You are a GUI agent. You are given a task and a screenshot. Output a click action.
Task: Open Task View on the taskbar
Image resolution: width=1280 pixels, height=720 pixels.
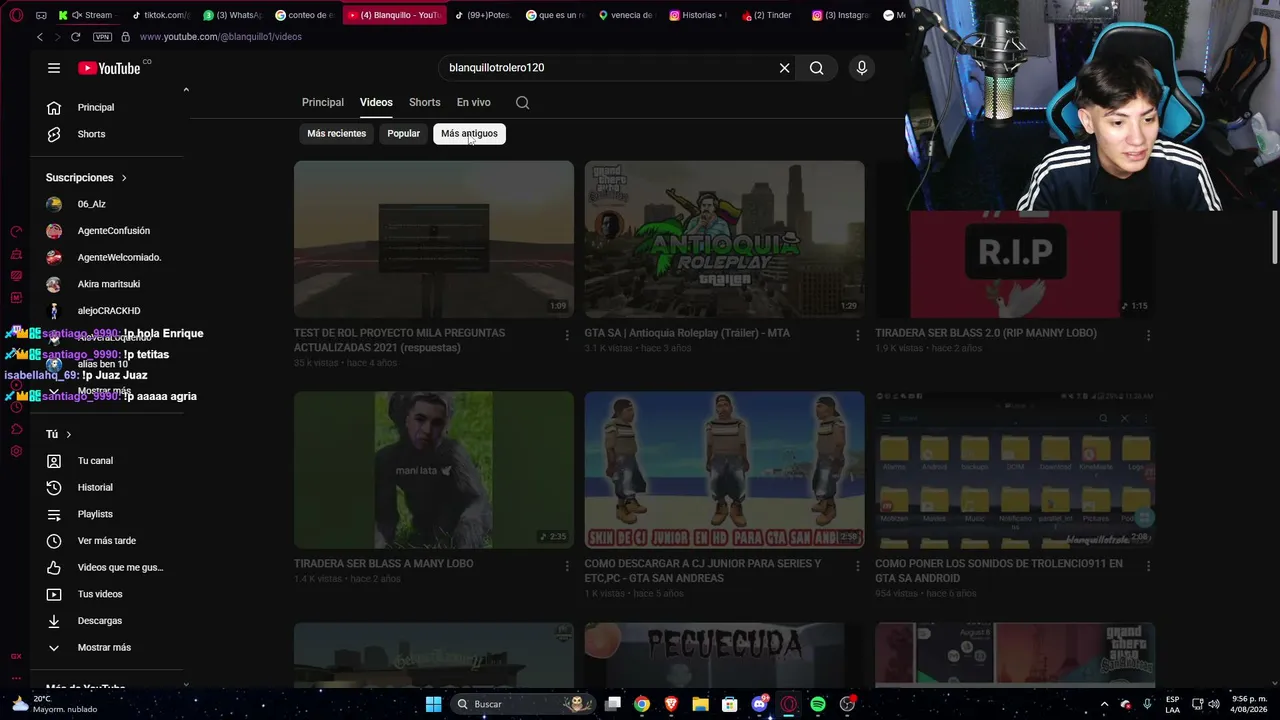(x=613, y=704)
